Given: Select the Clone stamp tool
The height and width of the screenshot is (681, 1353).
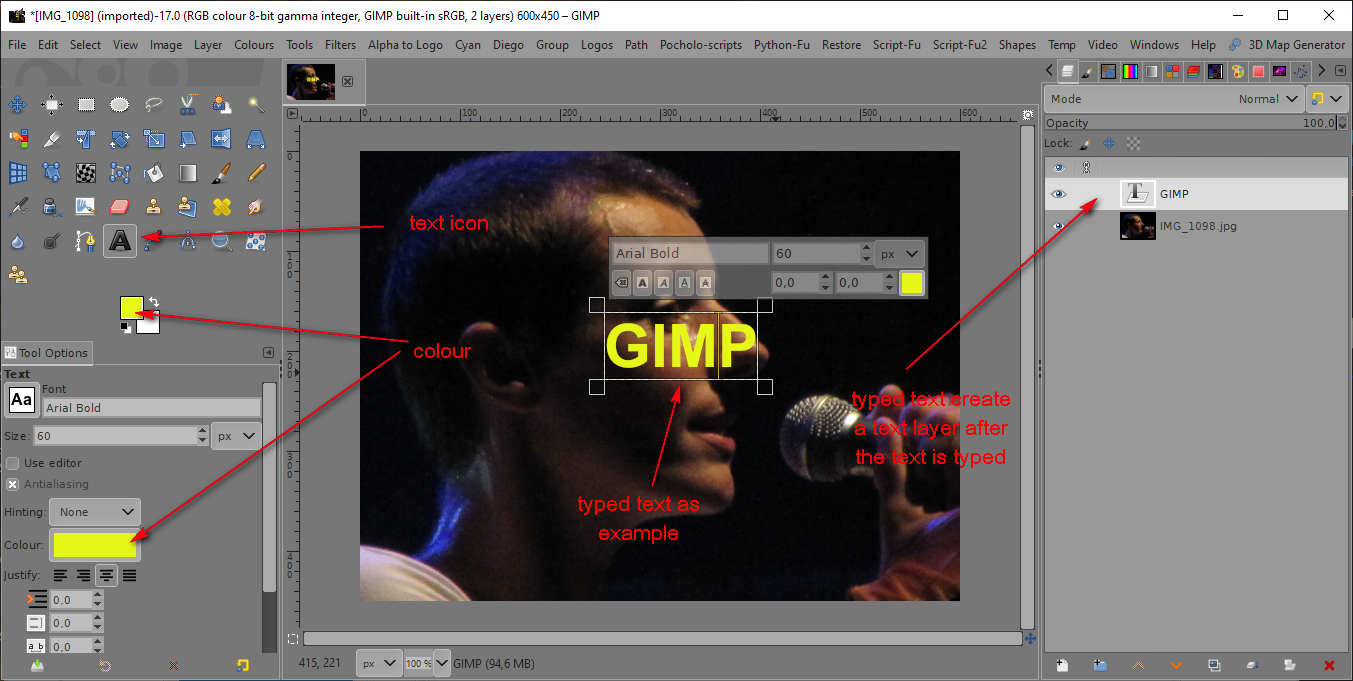Looking at the screenshot, I should pos(154,207).
